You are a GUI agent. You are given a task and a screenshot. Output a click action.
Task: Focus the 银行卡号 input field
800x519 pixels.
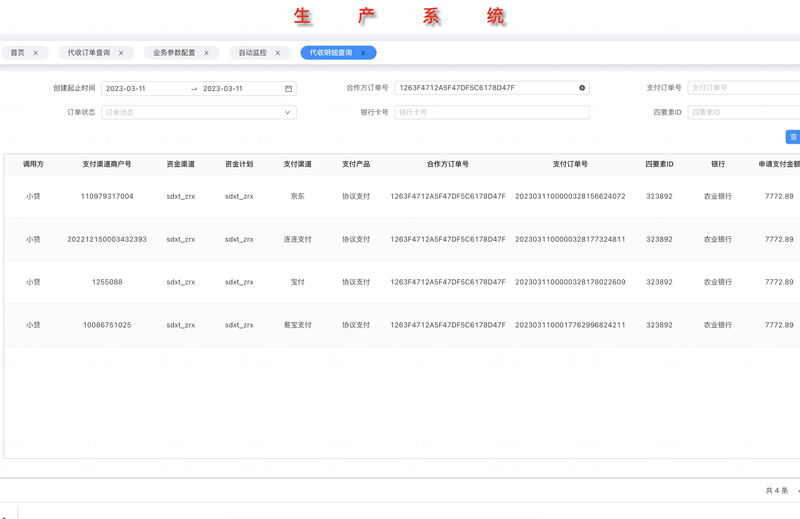click(492, 112)
